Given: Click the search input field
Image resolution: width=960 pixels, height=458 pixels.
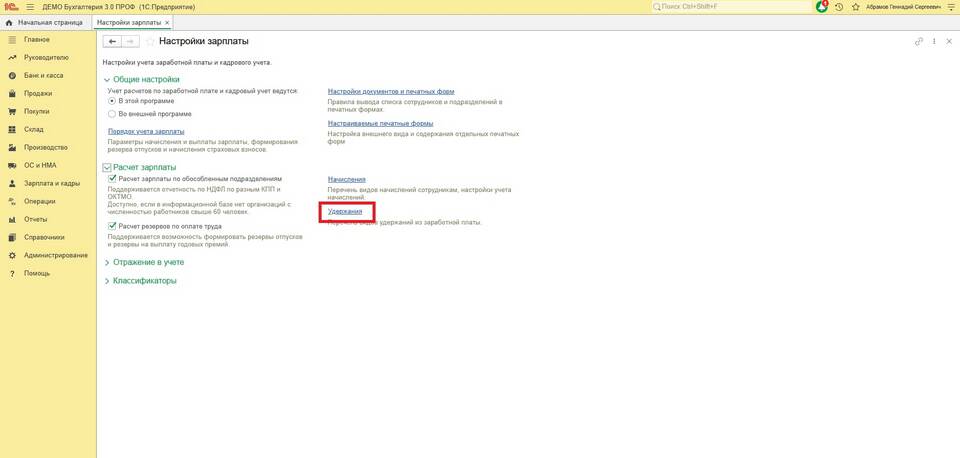Looking at the screenshot, I should point(730,7).
